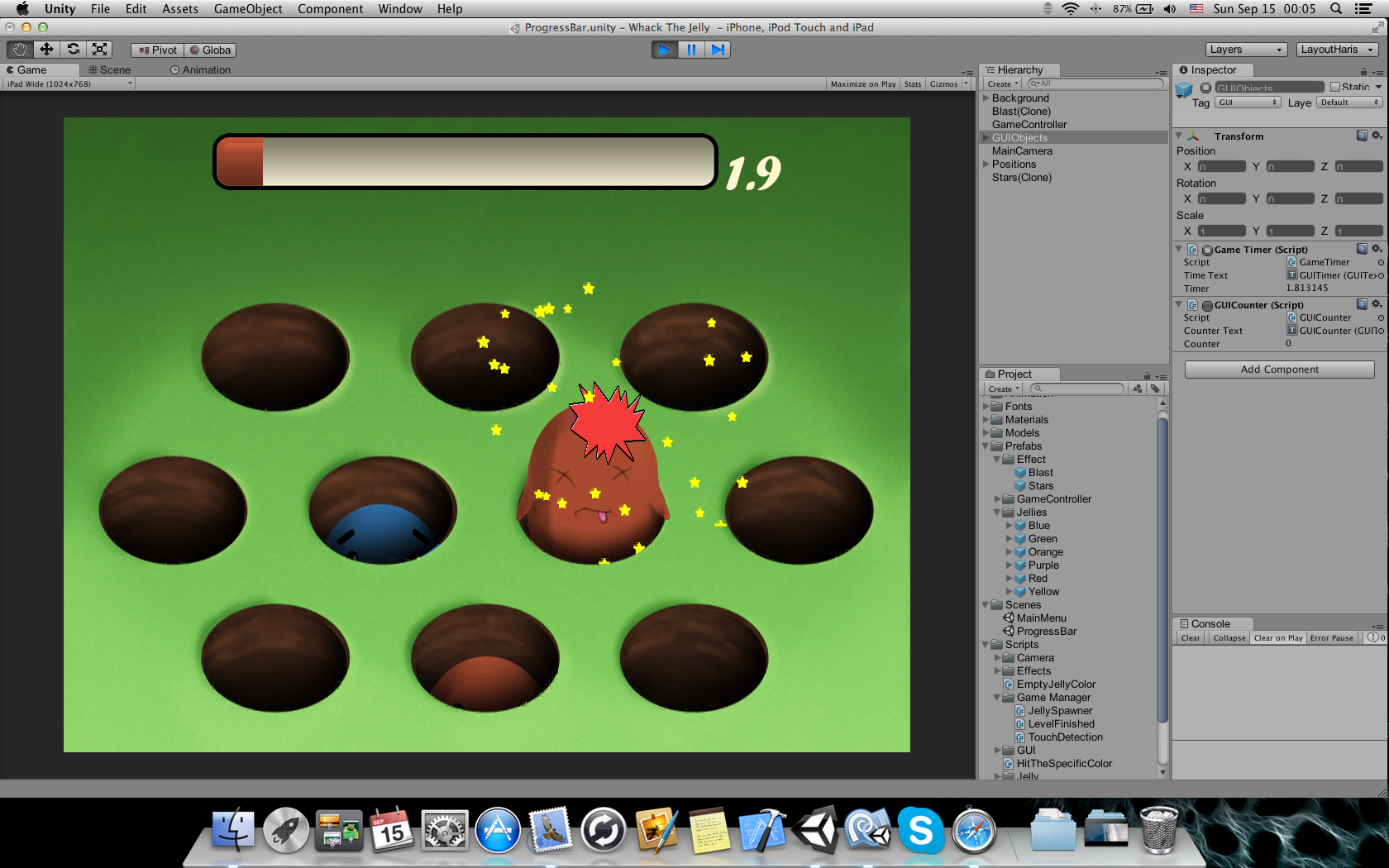Enable Error Pause in Console
Screen dimensions: 1389x868
(1331, 638)
